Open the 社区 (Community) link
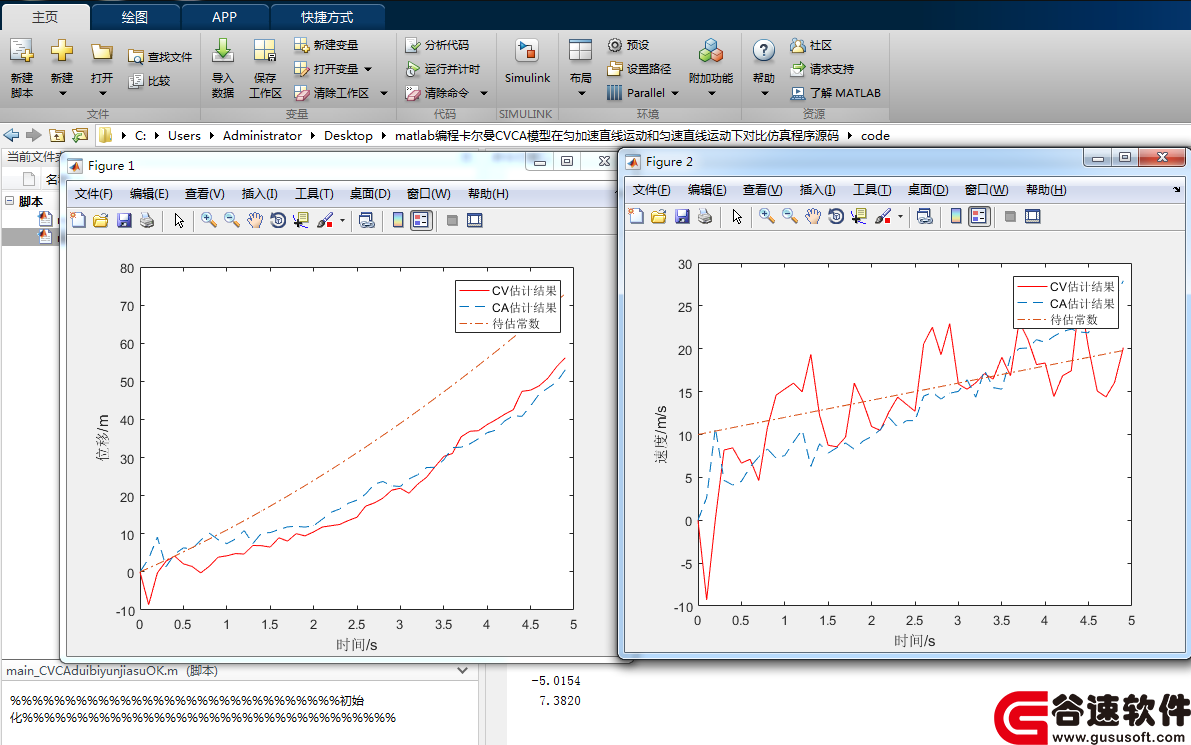The height and width of the screenshot is (745, 1191). tap(810, 45)
